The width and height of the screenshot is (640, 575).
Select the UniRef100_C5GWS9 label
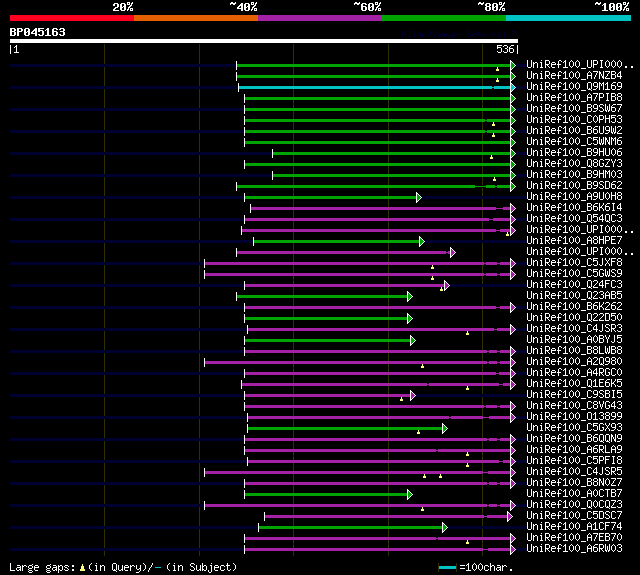click(574, 274)
